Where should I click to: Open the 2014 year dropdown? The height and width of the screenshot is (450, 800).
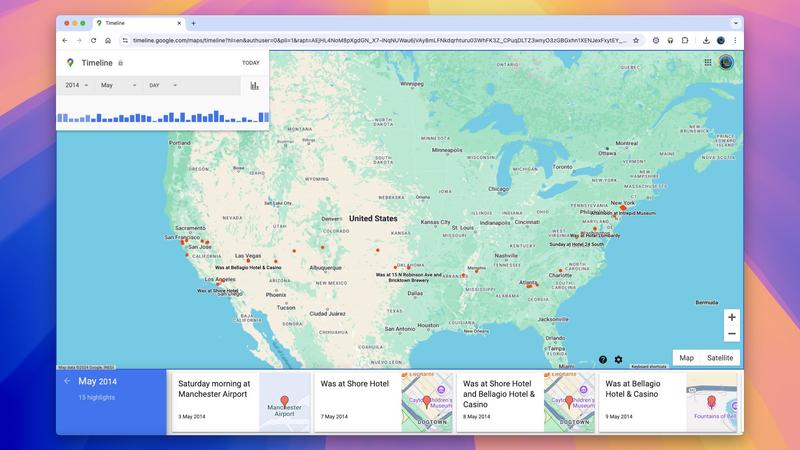(77, 85)
